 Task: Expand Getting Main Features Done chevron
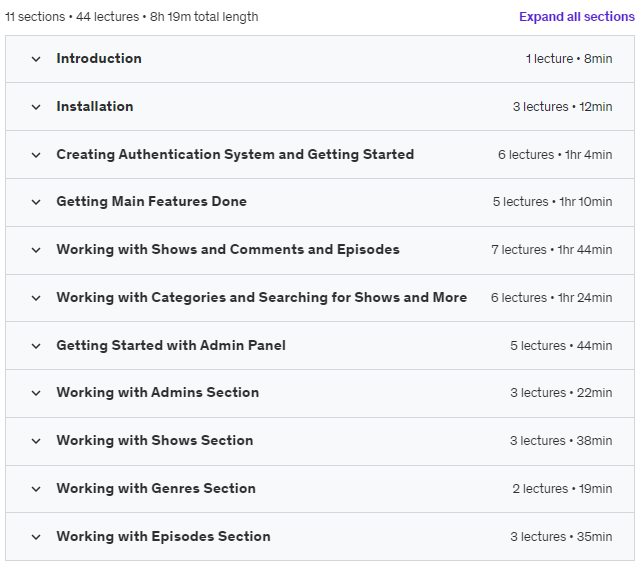pyautogui.click(x=36, y=202)
